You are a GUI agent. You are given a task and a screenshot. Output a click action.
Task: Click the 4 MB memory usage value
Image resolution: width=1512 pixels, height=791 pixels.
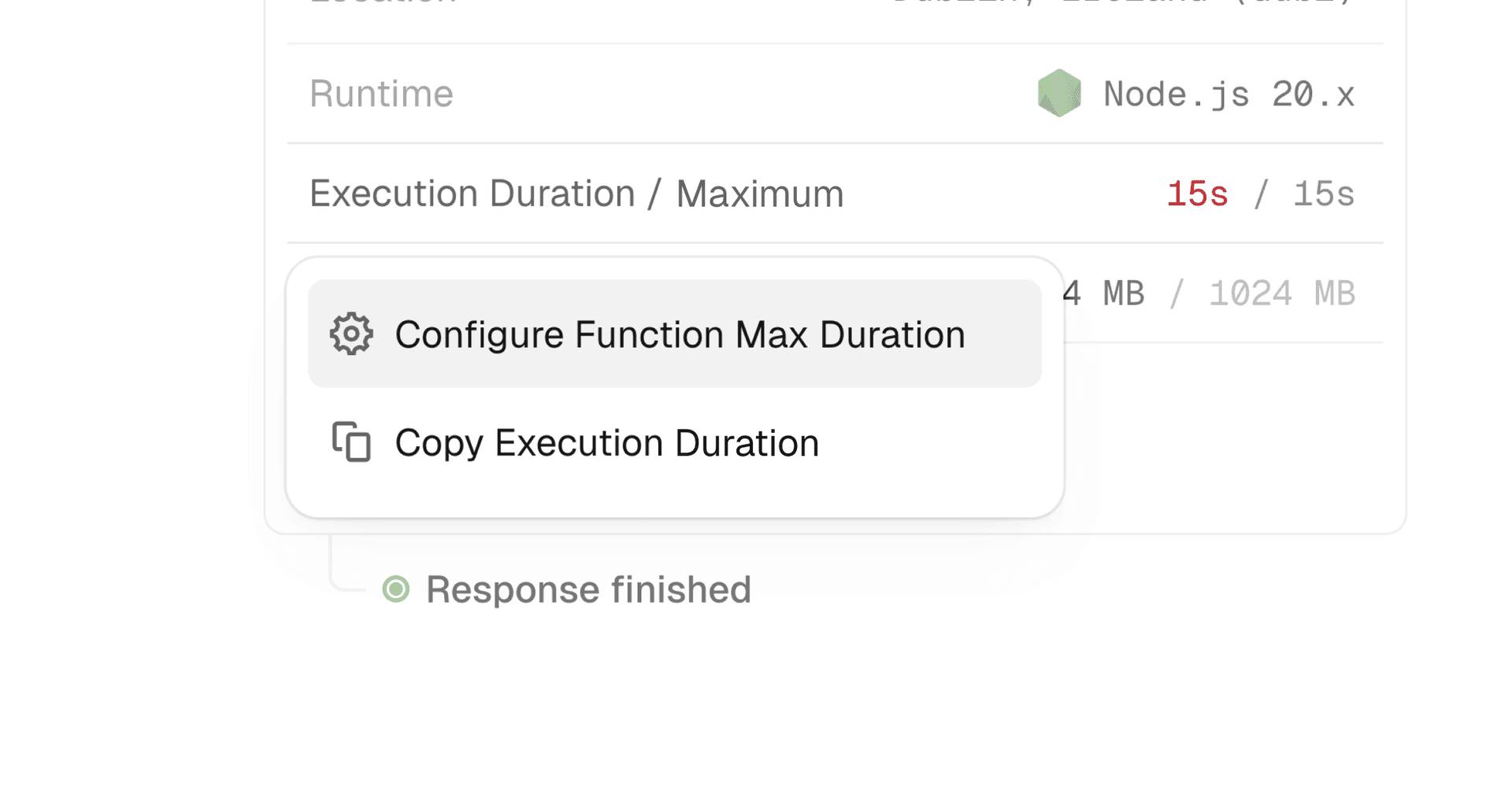[x=1103, y=294]
